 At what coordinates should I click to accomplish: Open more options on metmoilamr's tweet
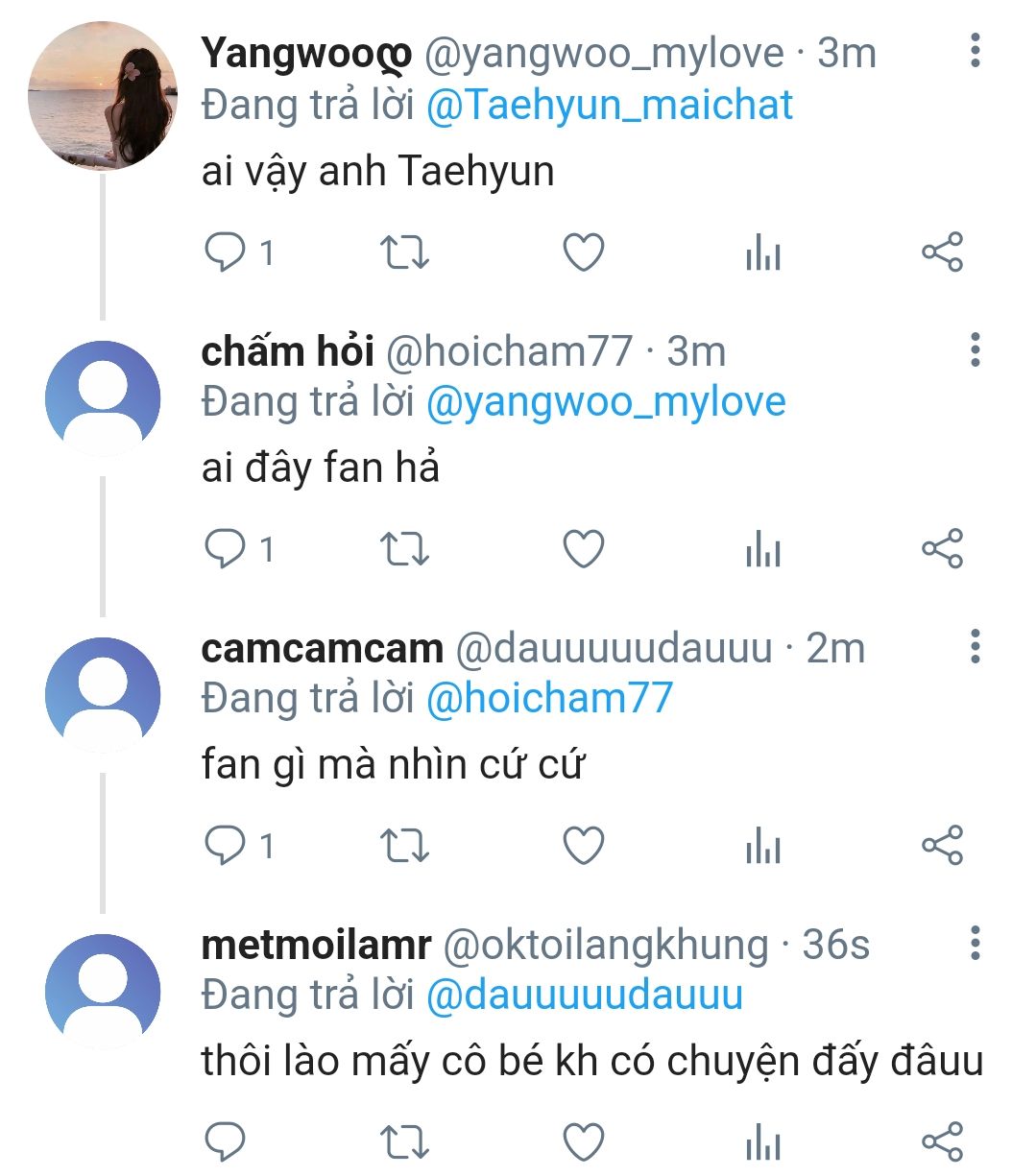976,944
